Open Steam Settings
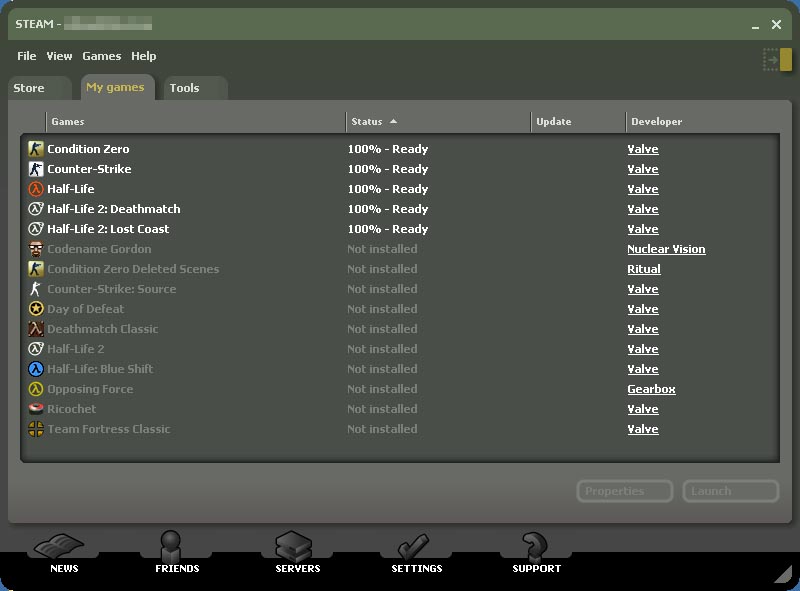The image size is (800, 591). click(416, 554)
